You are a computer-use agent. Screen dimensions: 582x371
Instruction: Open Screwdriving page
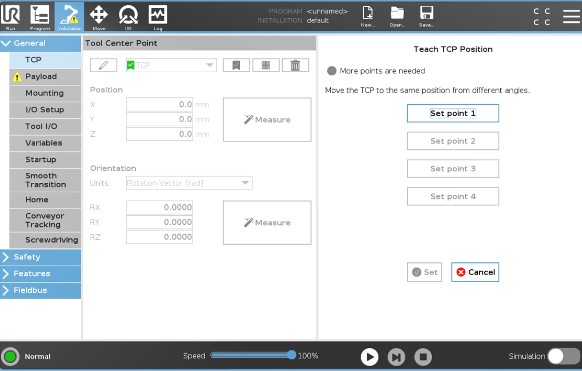click(45, 240)
